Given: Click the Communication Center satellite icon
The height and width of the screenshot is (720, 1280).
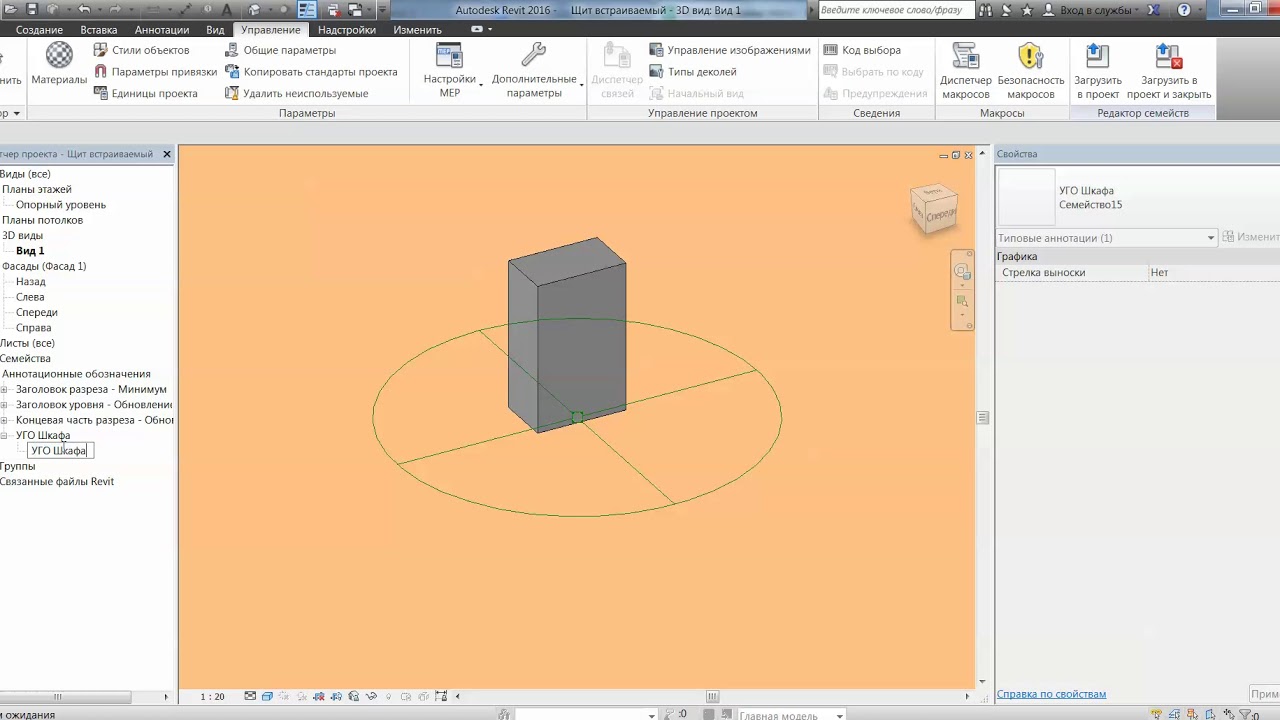Looking at the screenshot, I should point(1007,10).
